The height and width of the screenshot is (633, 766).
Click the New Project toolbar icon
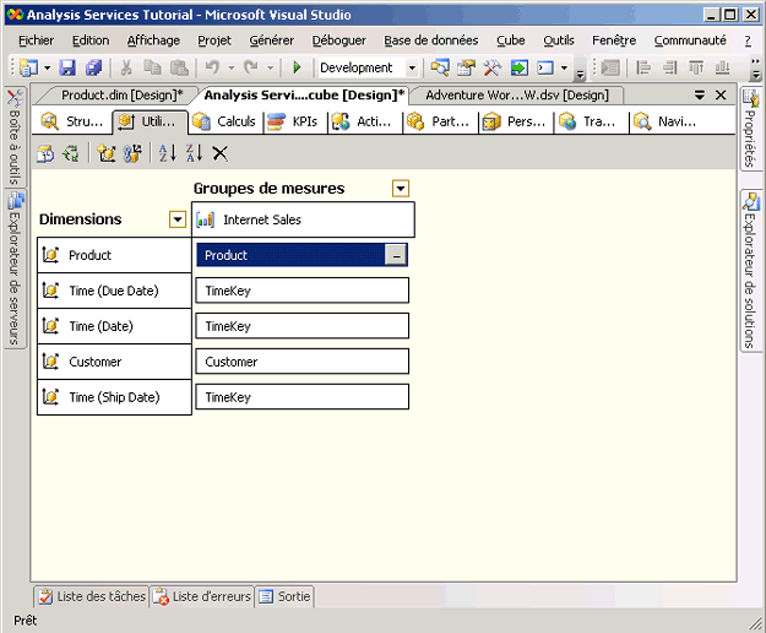(28, 67)
